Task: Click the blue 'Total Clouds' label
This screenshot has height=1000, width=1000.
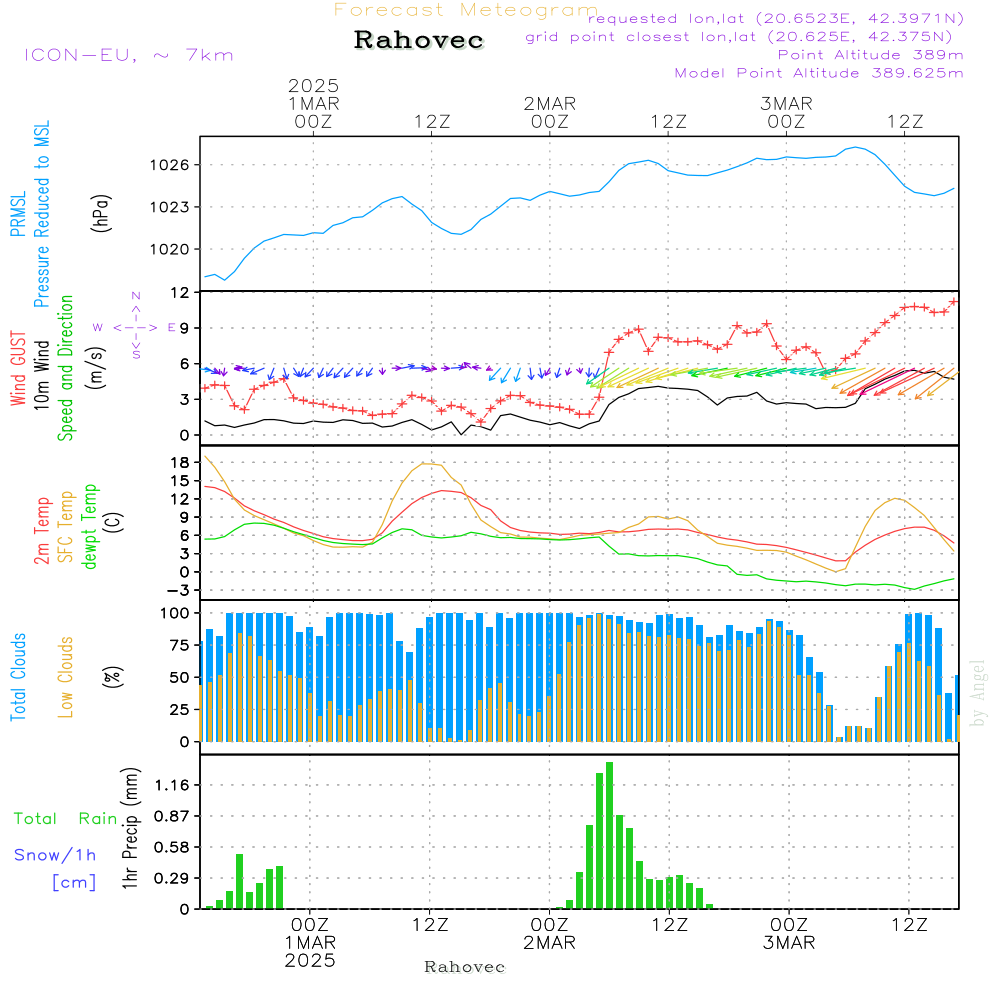Action: point(18,677)
